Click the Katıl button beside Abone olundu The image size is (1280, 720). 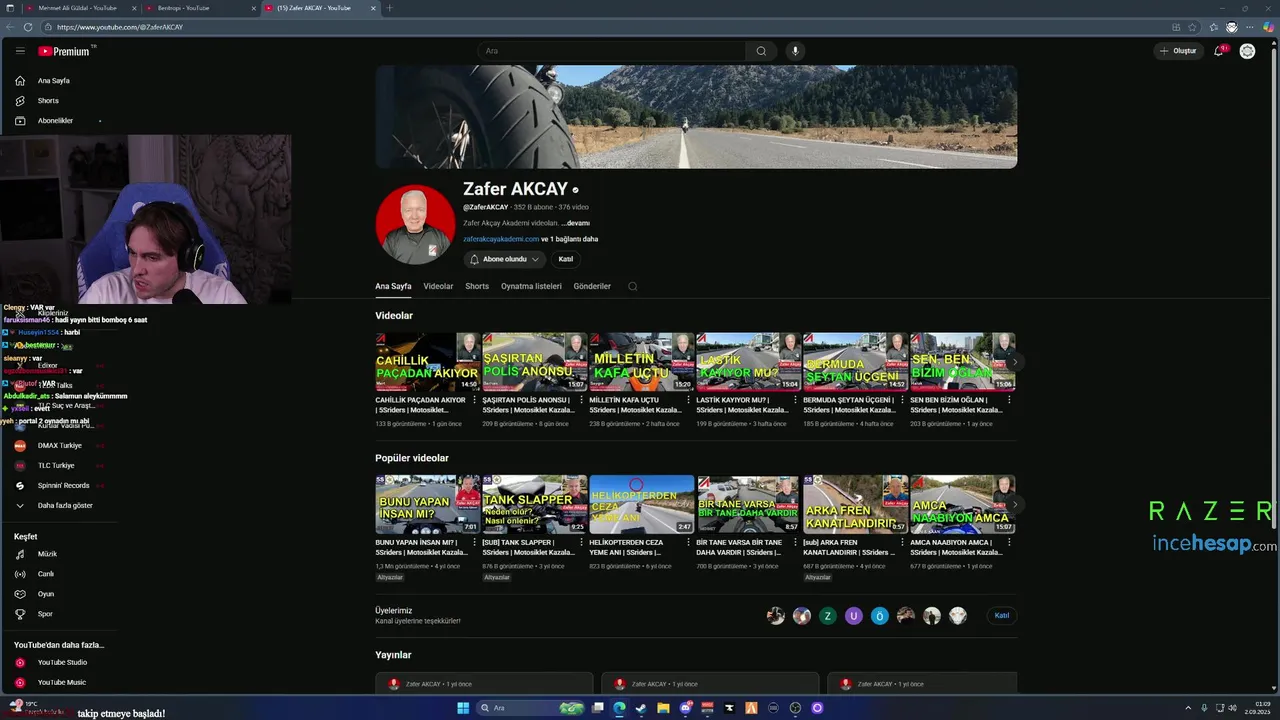[565, 259]
